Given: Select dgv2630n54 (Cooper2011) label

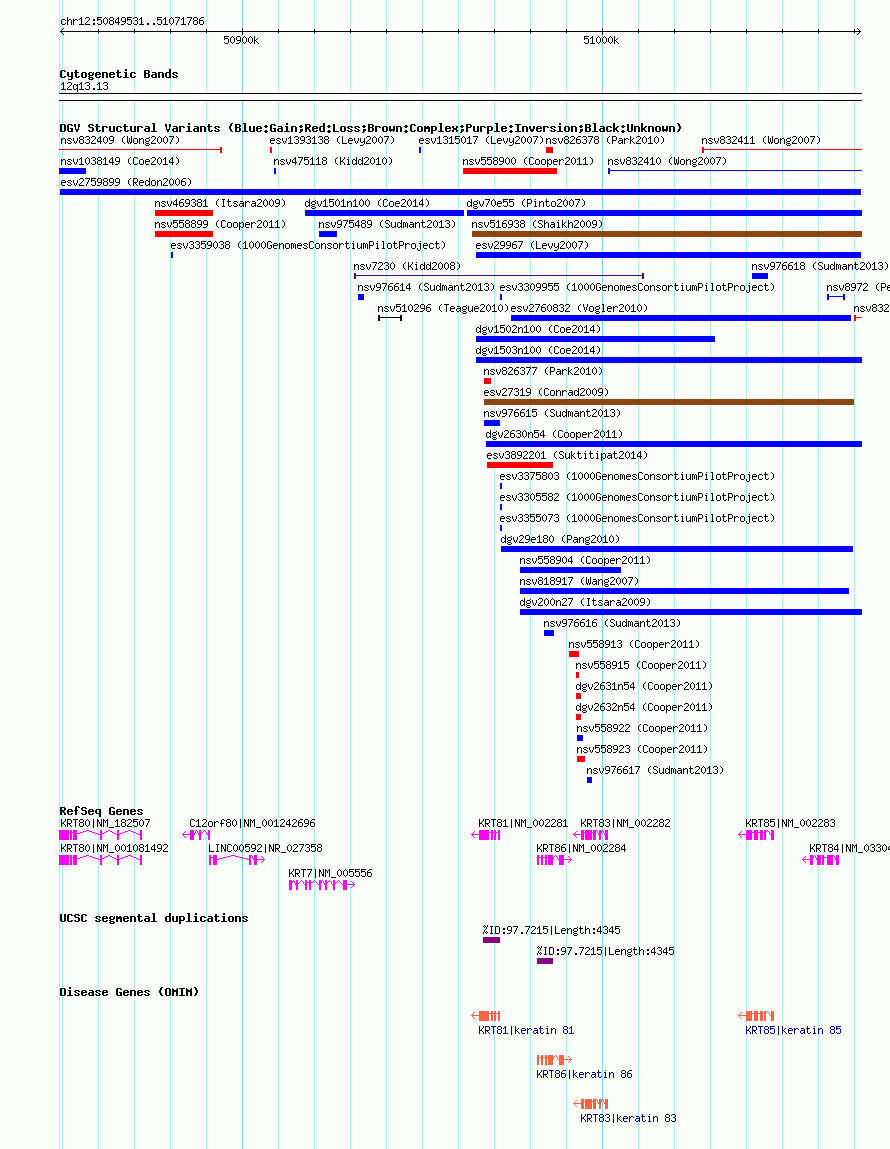Looking at the screenshot, I should click(554, 435).
